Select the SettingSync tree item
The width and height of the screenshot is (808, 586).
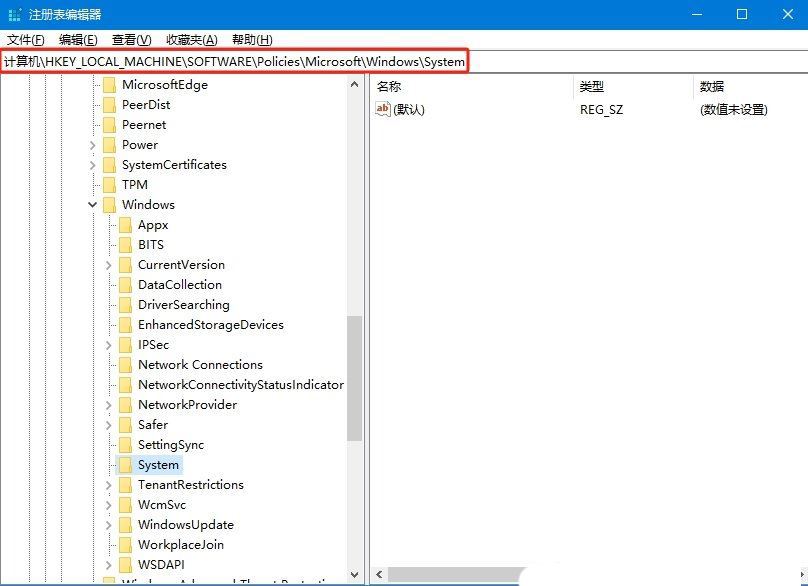pyautogui.click(x=171, y=445)
